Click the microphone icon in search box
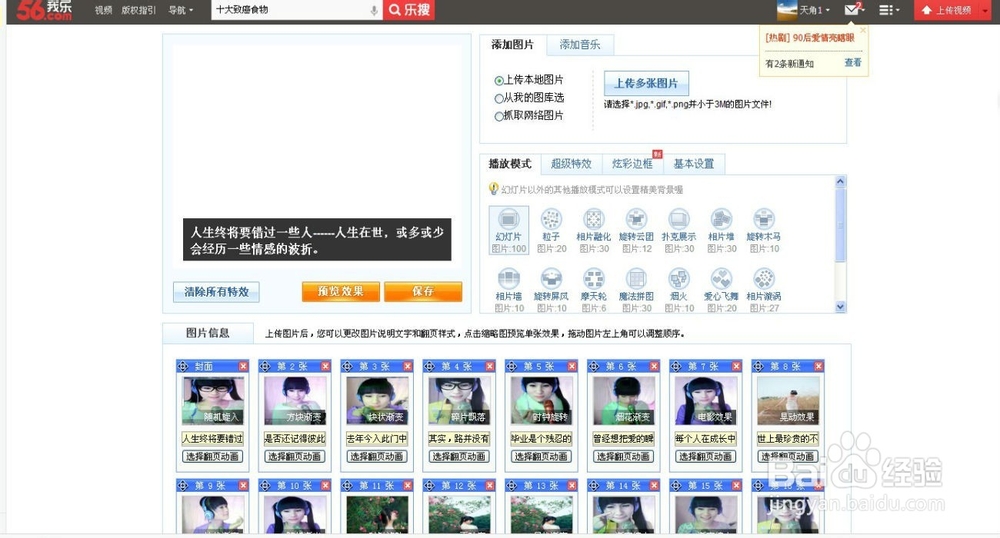Screen dimensions: 1000x538 (x=374, y=10)
